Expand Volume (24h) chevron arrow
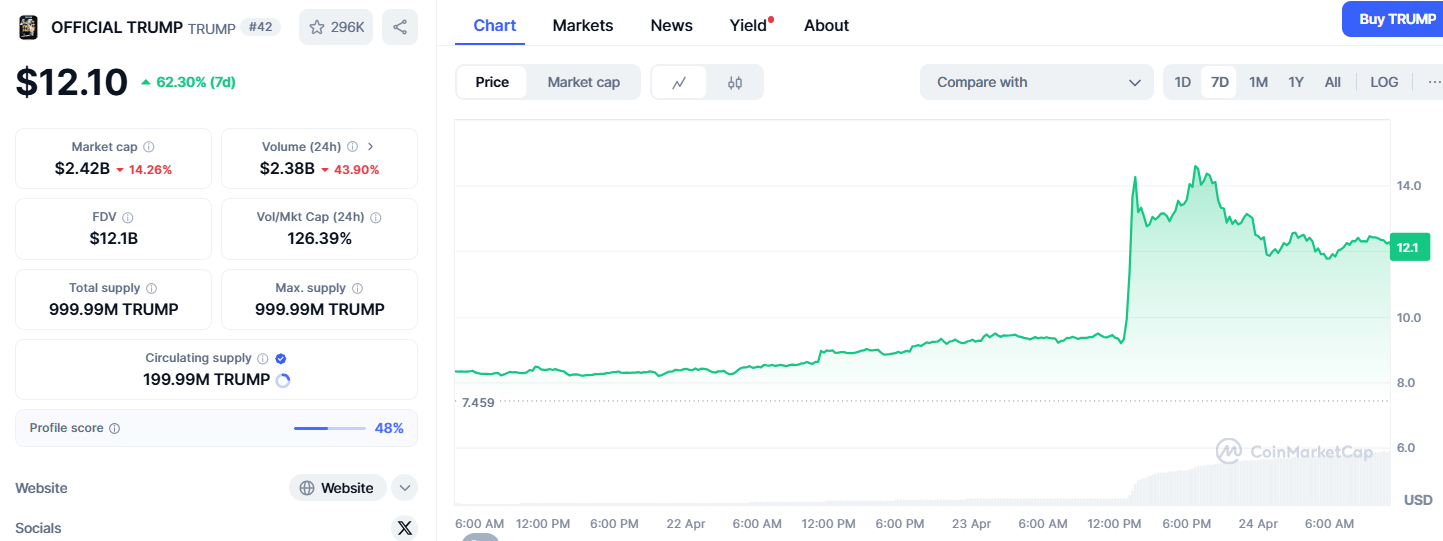1443x541 pixels. [371, 147]
